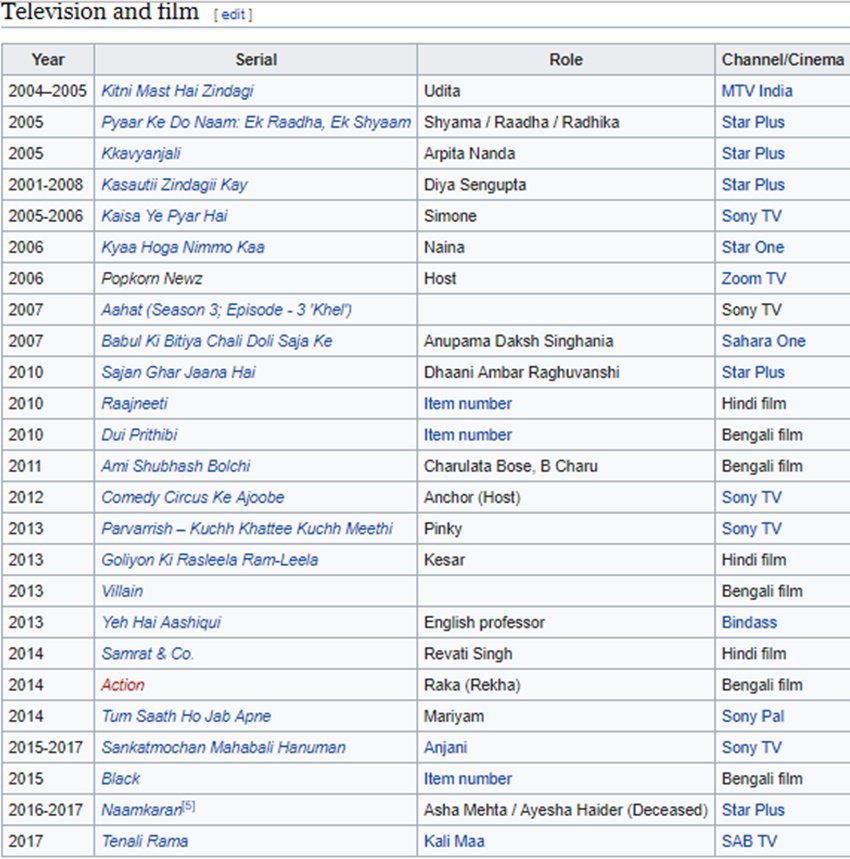
Task: Open the Tenali Rama serial link
Action: [x=145, y=841]
